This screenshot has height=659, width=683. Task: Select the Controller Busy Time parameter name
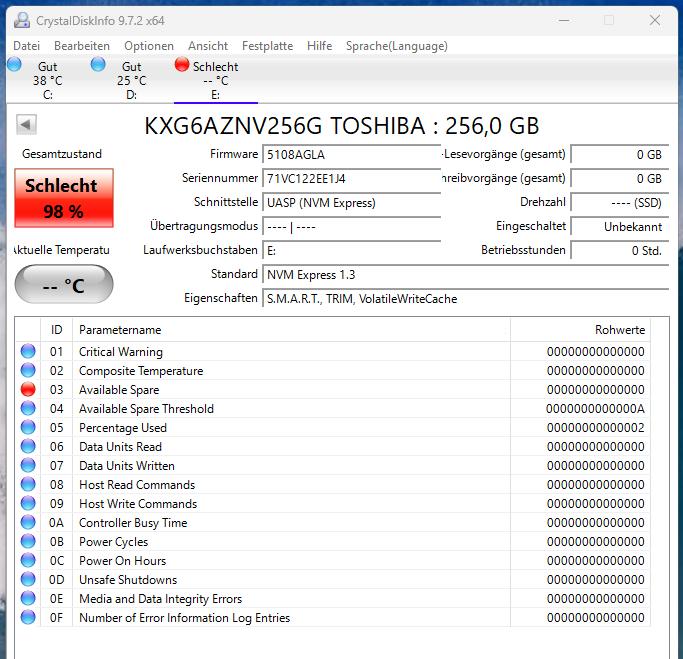[x=133, y=523]
